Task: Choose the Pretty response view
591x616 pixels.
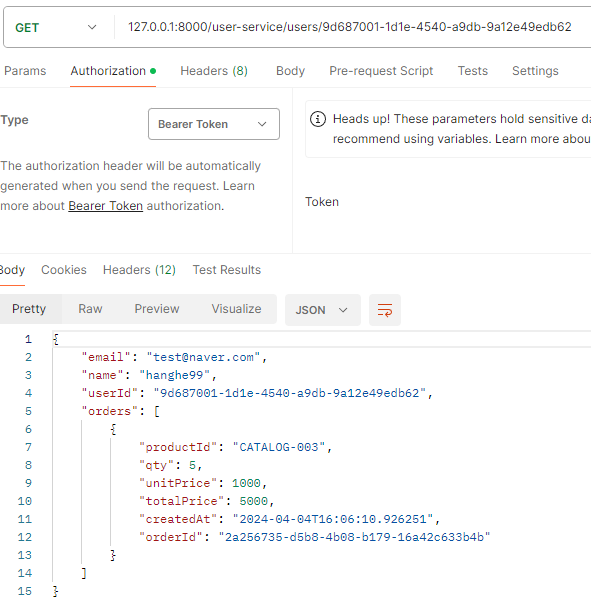Action: tap(29, 309)
